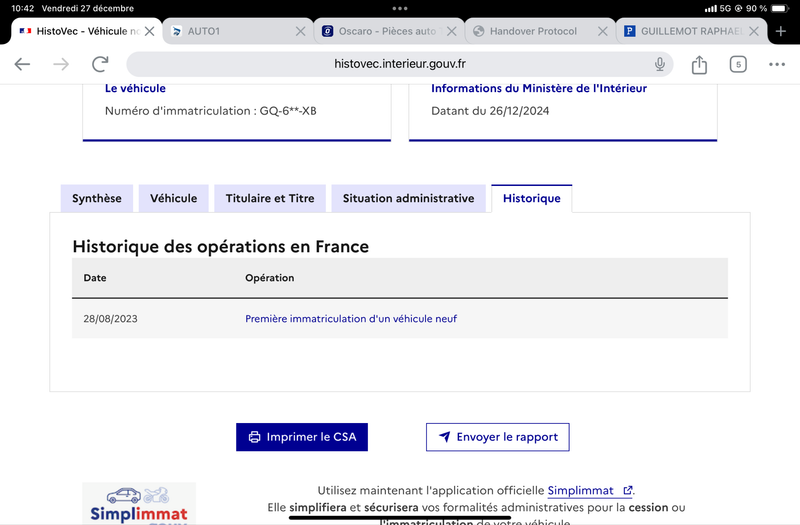This screenshot has width=800, height=525.
Task: Click the Simplimmat logo image
Action: click(139, 504)
